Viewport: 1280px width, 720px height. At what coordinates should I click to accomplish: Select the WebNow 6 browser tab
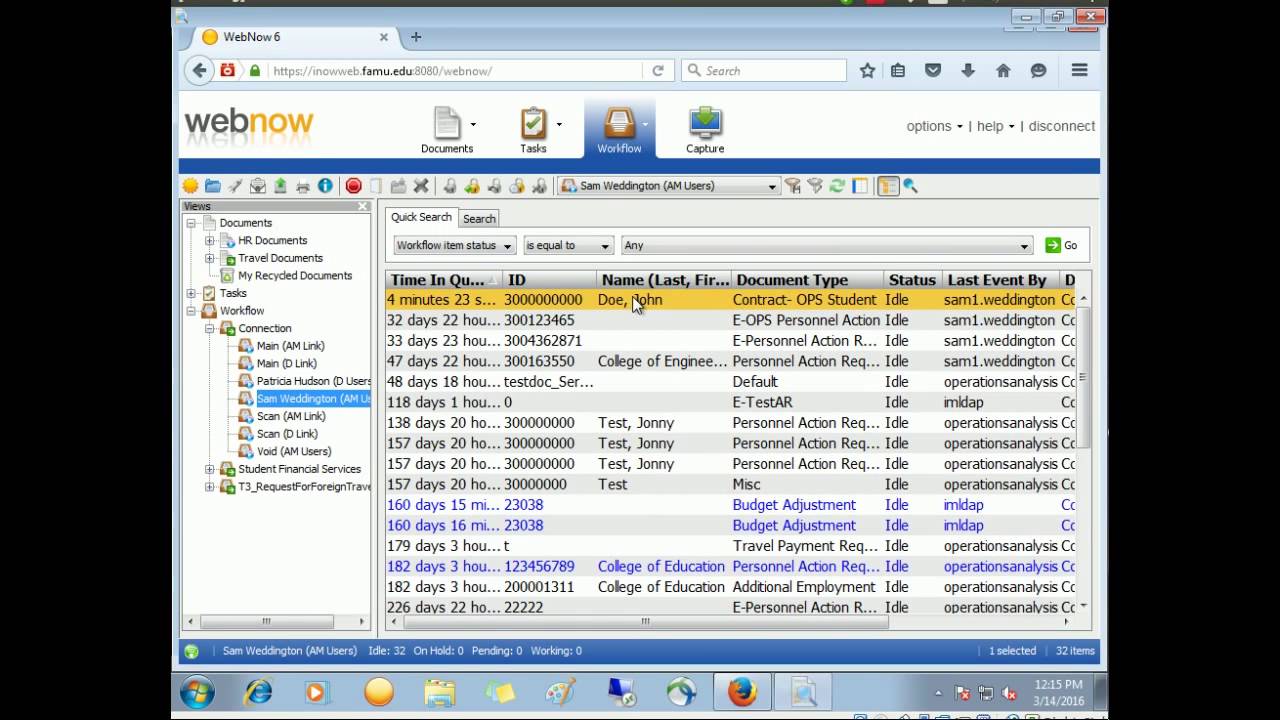[x=294, y=37]
